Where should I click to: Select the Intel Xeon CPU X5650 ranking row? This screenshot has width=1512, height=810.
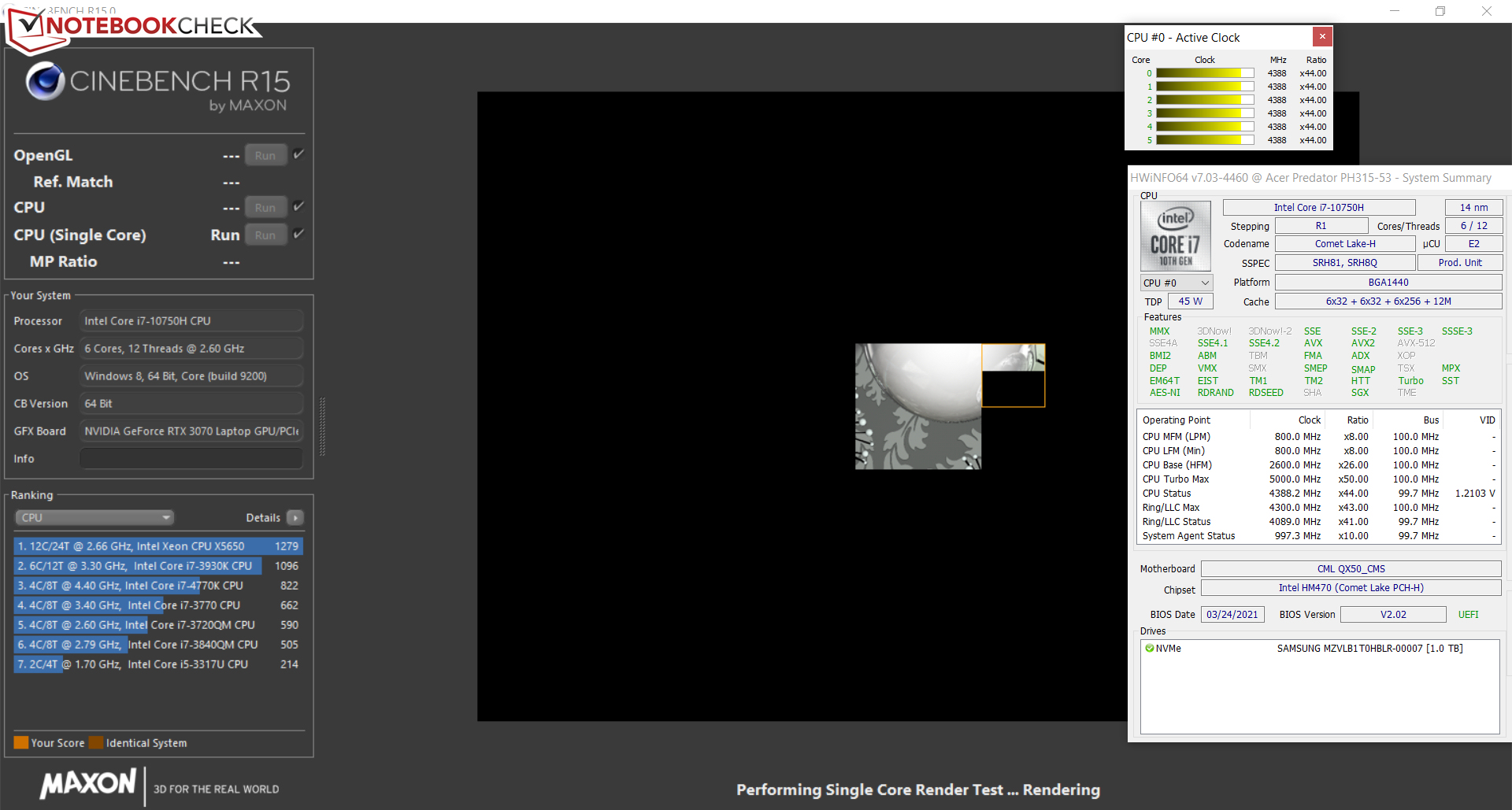coord(158,546)
